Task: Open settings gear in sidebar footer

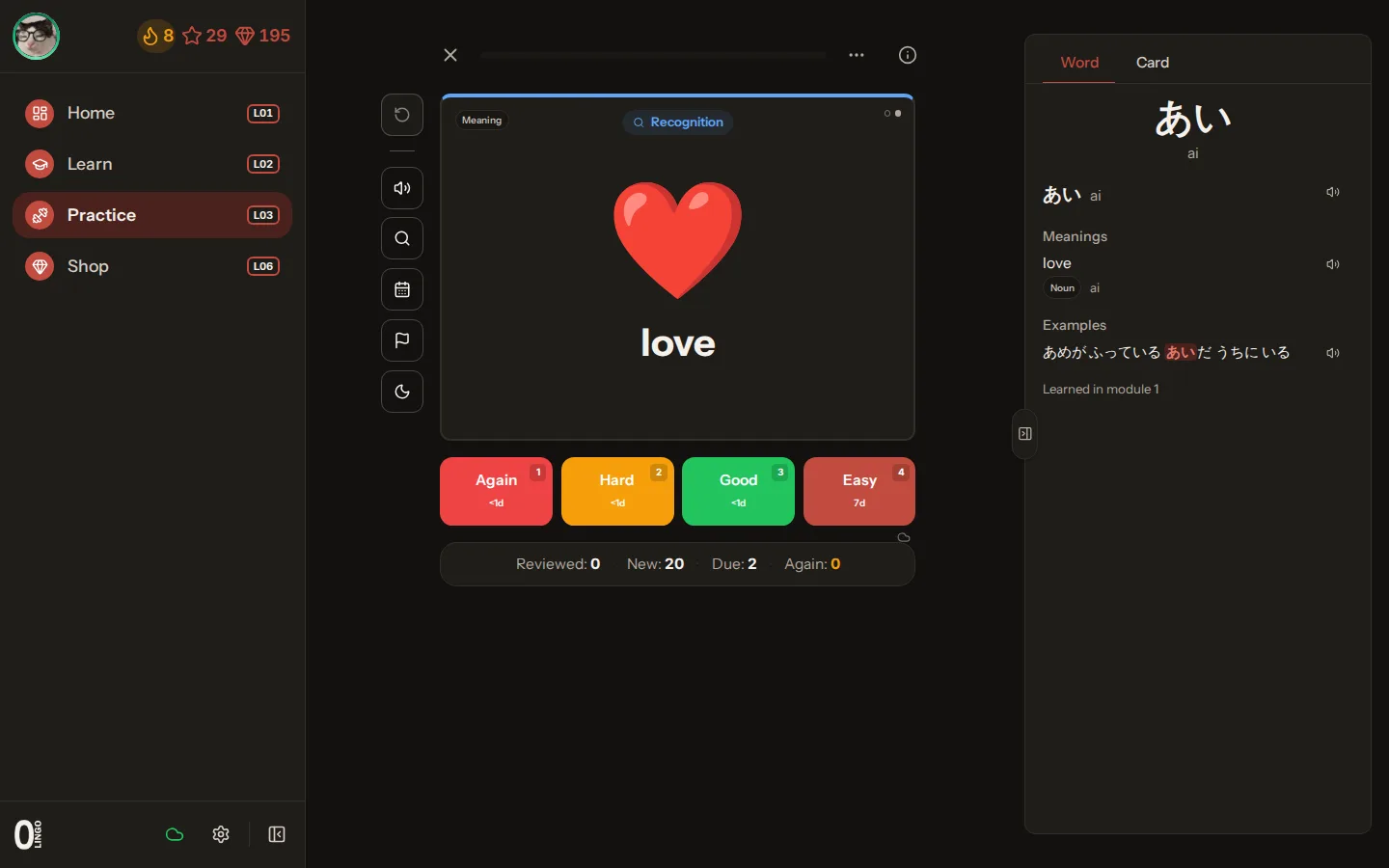Action: (x=221, y=834)
